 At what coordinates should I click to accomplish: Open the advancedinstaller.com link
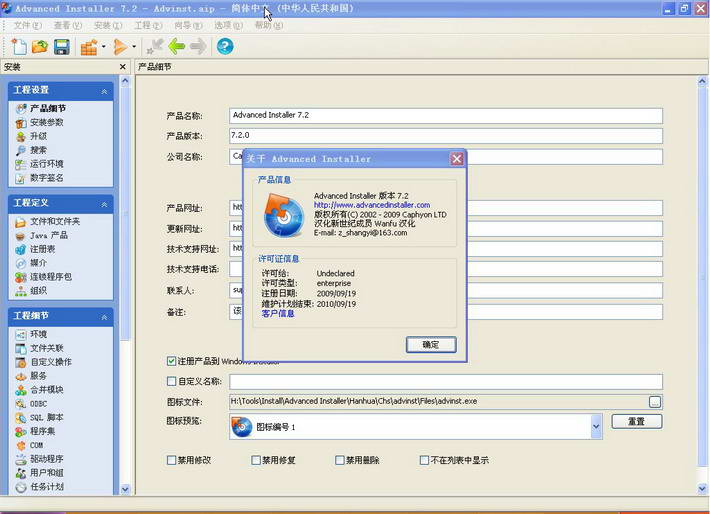click(x=371, y=205)
